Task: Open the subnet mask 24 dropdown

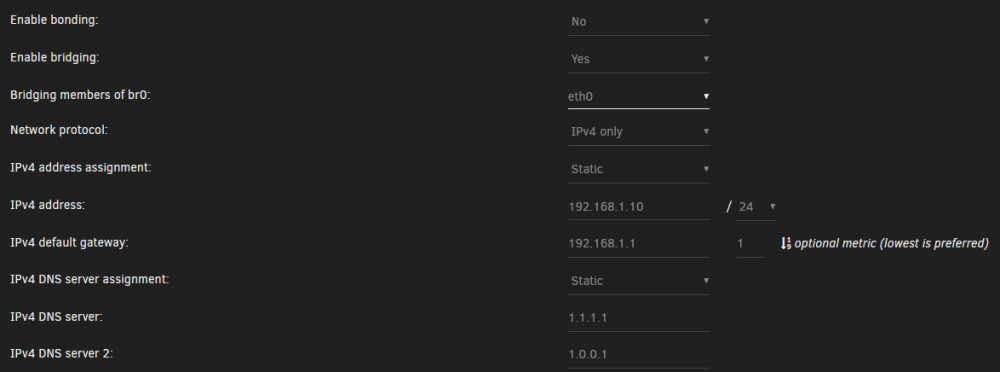Action: (x=756, y=207)
